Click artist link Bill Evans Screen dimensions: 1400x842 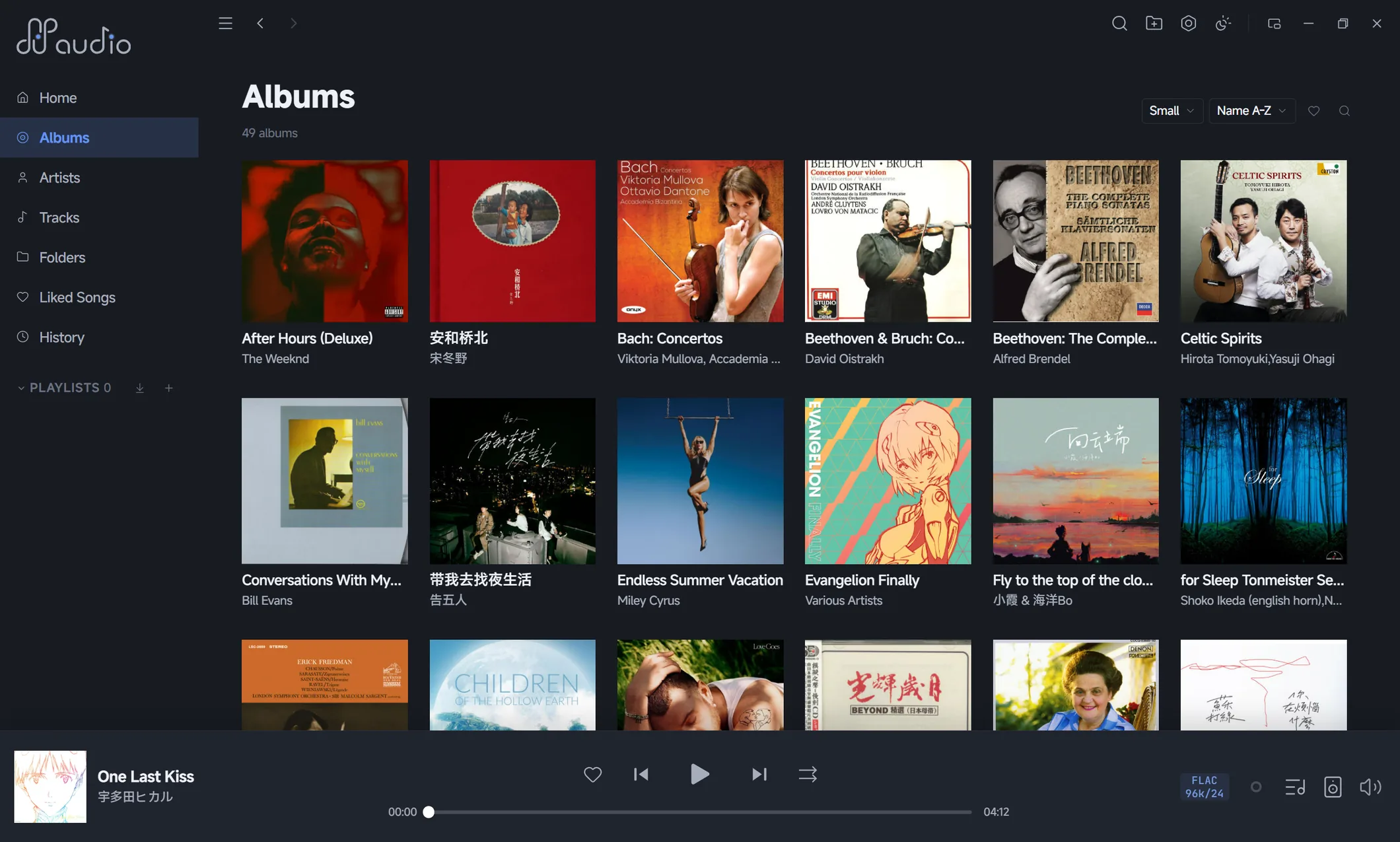point(267,600)
